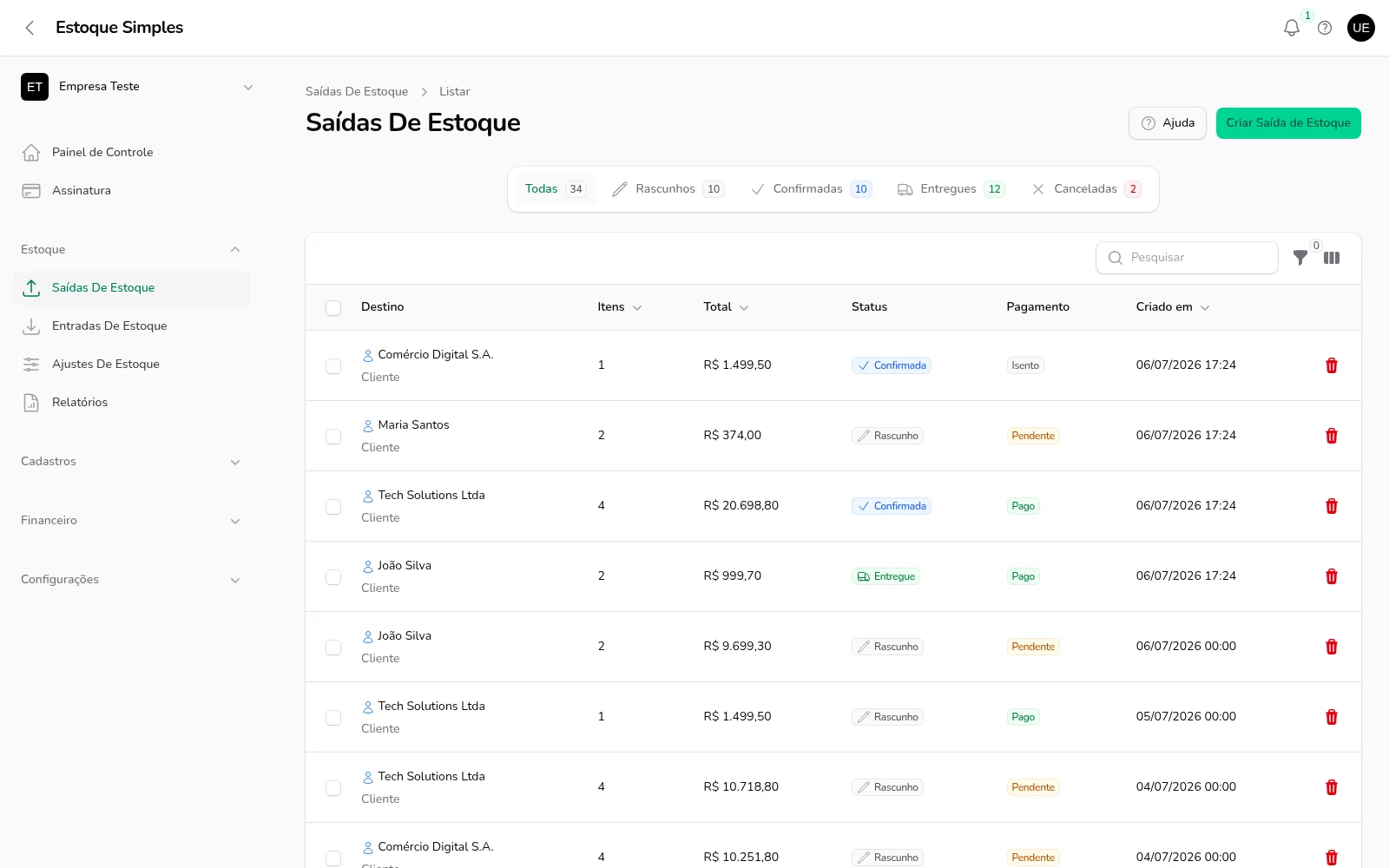The image size is (1389, 868).
Task: Tick the checkbox for the R$ 20.698,80 row
Action: click(x=333, y=507)
